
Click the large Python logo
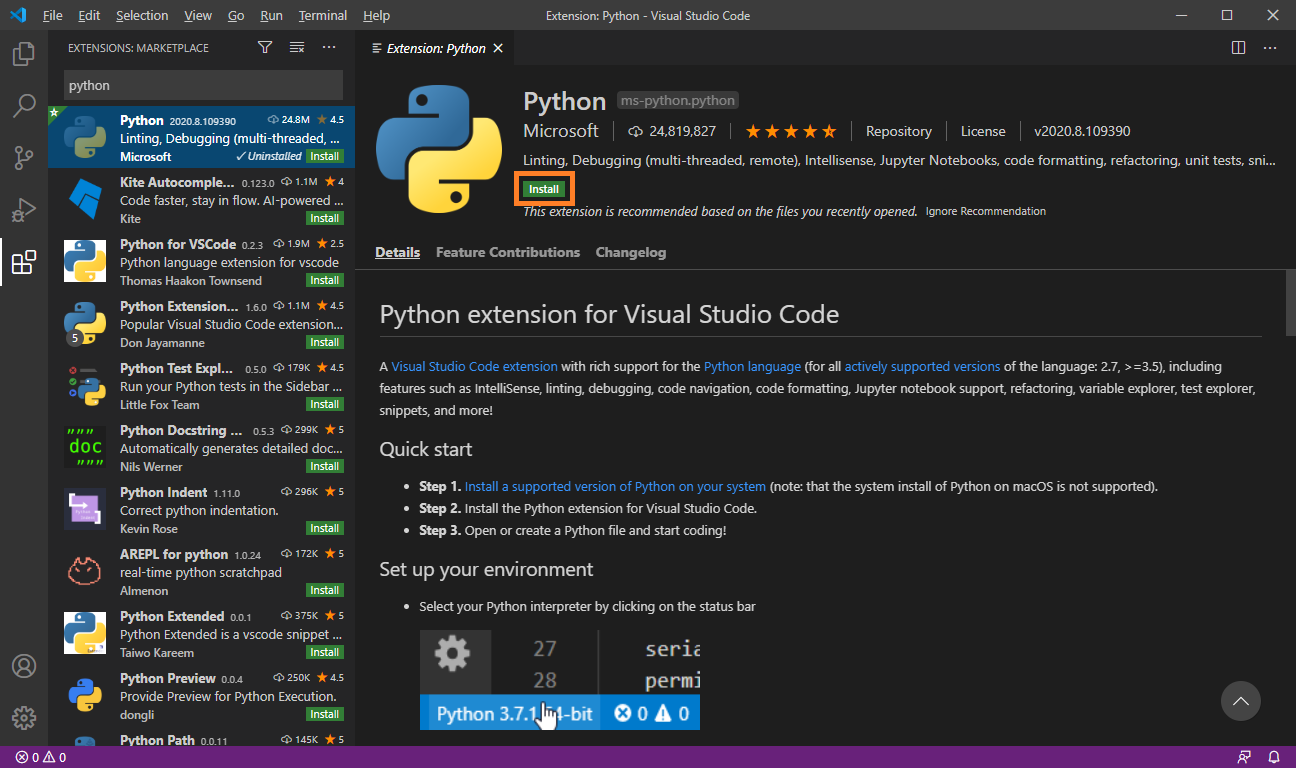(438, 150)
